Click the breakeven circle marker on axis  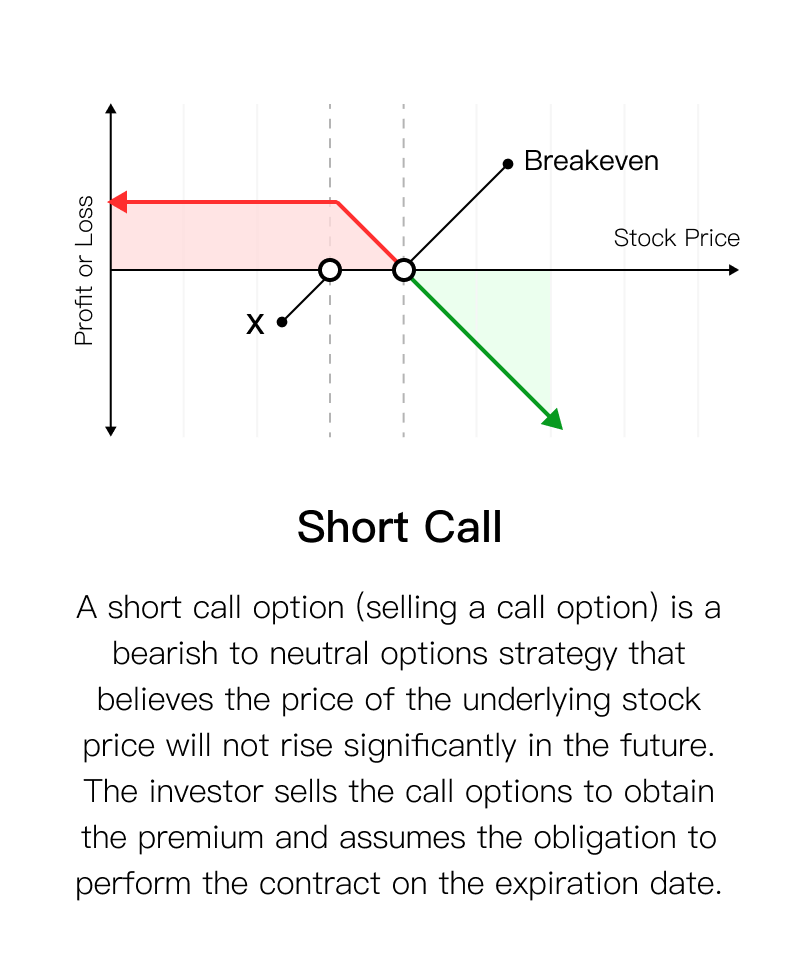pos(404,270)
